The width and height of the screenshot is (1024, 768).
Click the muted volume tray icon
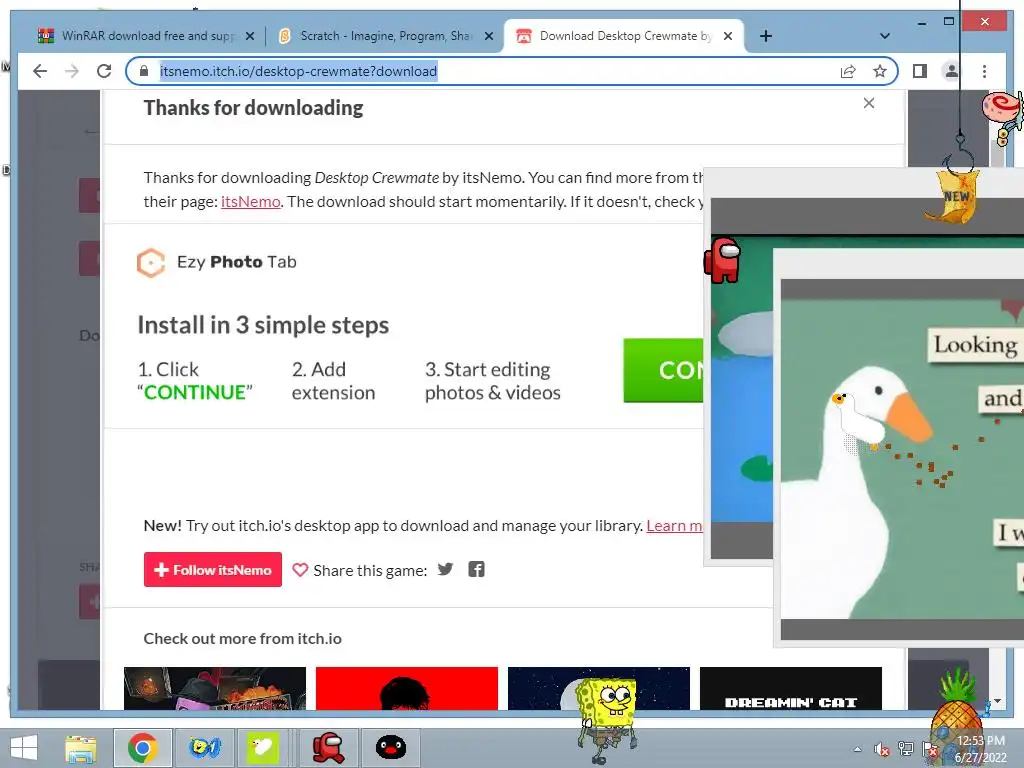pyautogui.click(x=882, y=749)
